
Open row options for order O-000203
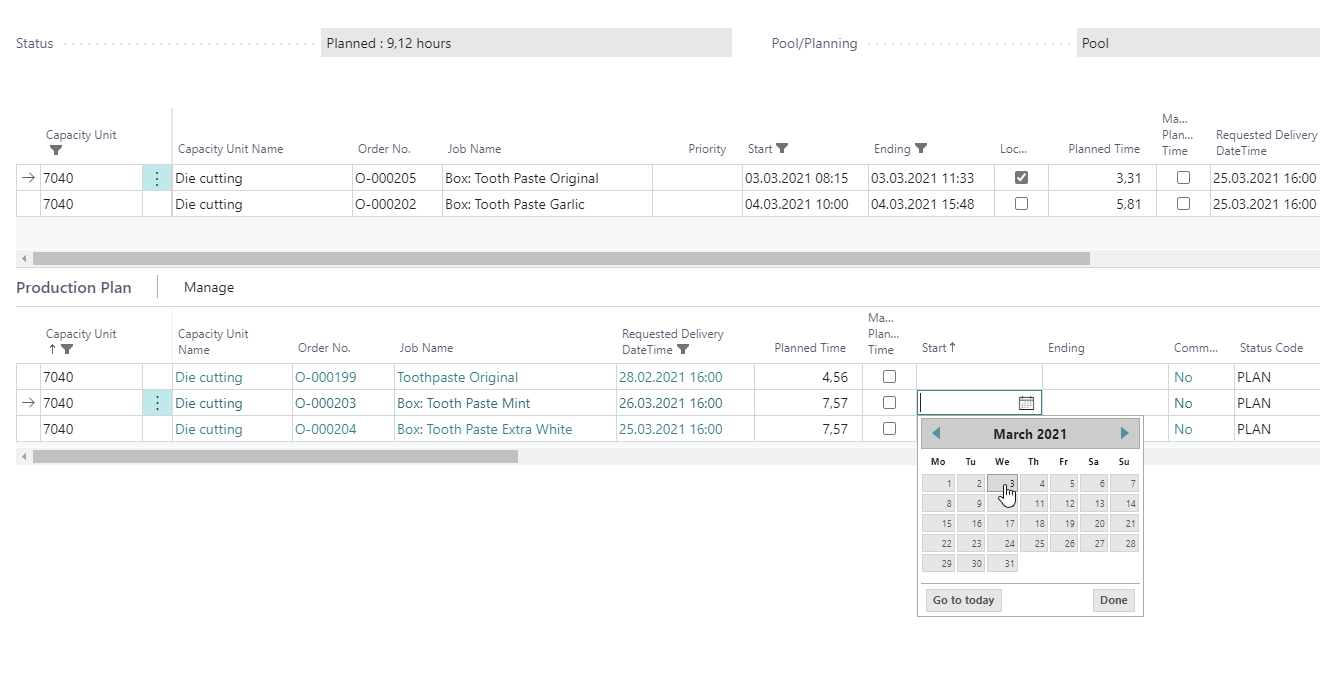tap(157, 403)
